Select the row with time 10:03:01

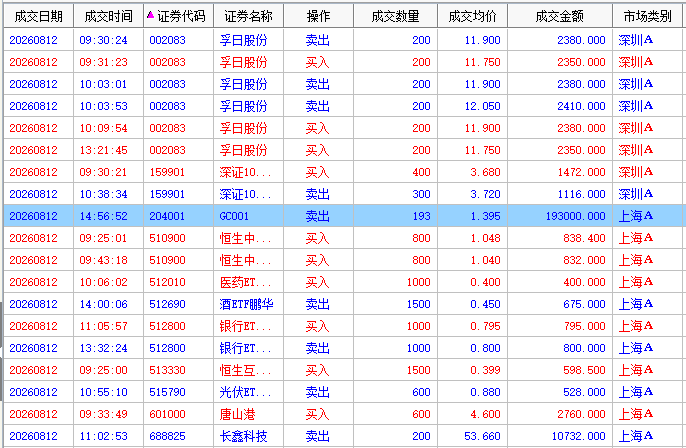pos(343,84)
